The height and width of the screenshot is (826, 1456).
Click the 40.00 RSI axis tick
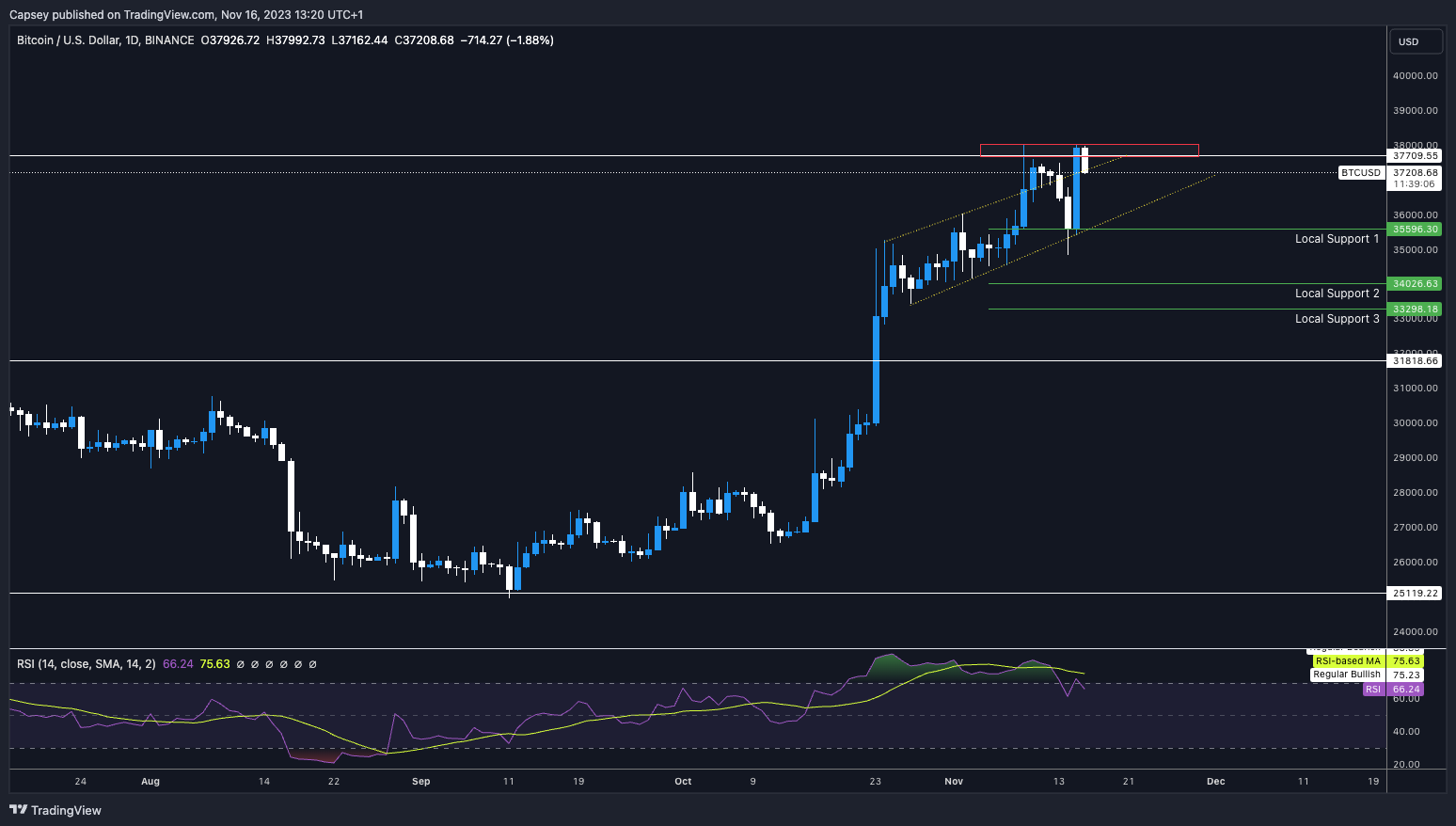(1406, 732)
